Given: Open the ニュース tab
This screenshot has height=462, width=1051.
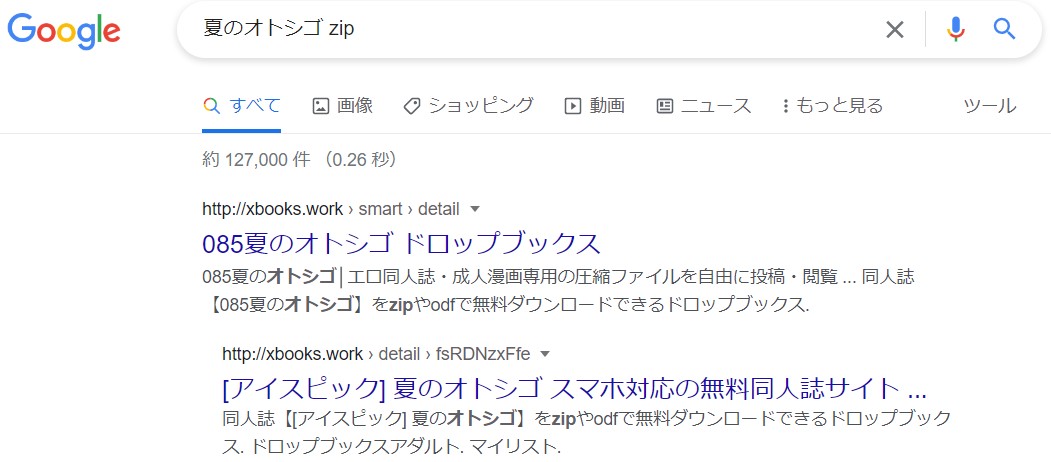Looking at the screenshot, I should pos(703,106).
